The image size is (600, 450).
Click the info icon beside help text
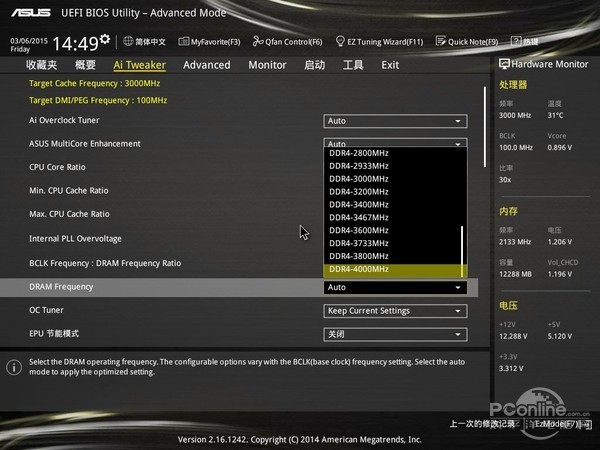pyautogui.click(x=14, y=367)
